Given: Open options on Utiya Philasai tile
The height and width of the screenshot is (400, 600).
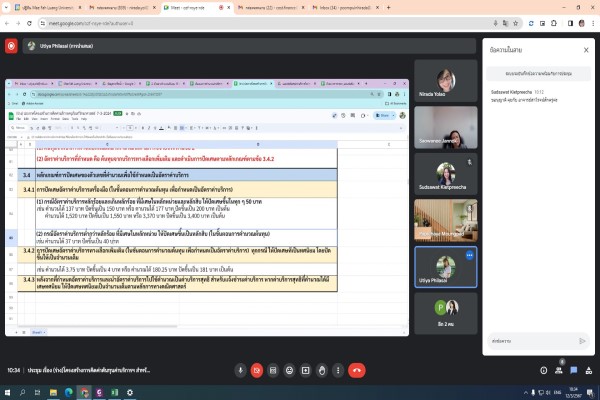Looking at the screenshot, I should point(470,255).
